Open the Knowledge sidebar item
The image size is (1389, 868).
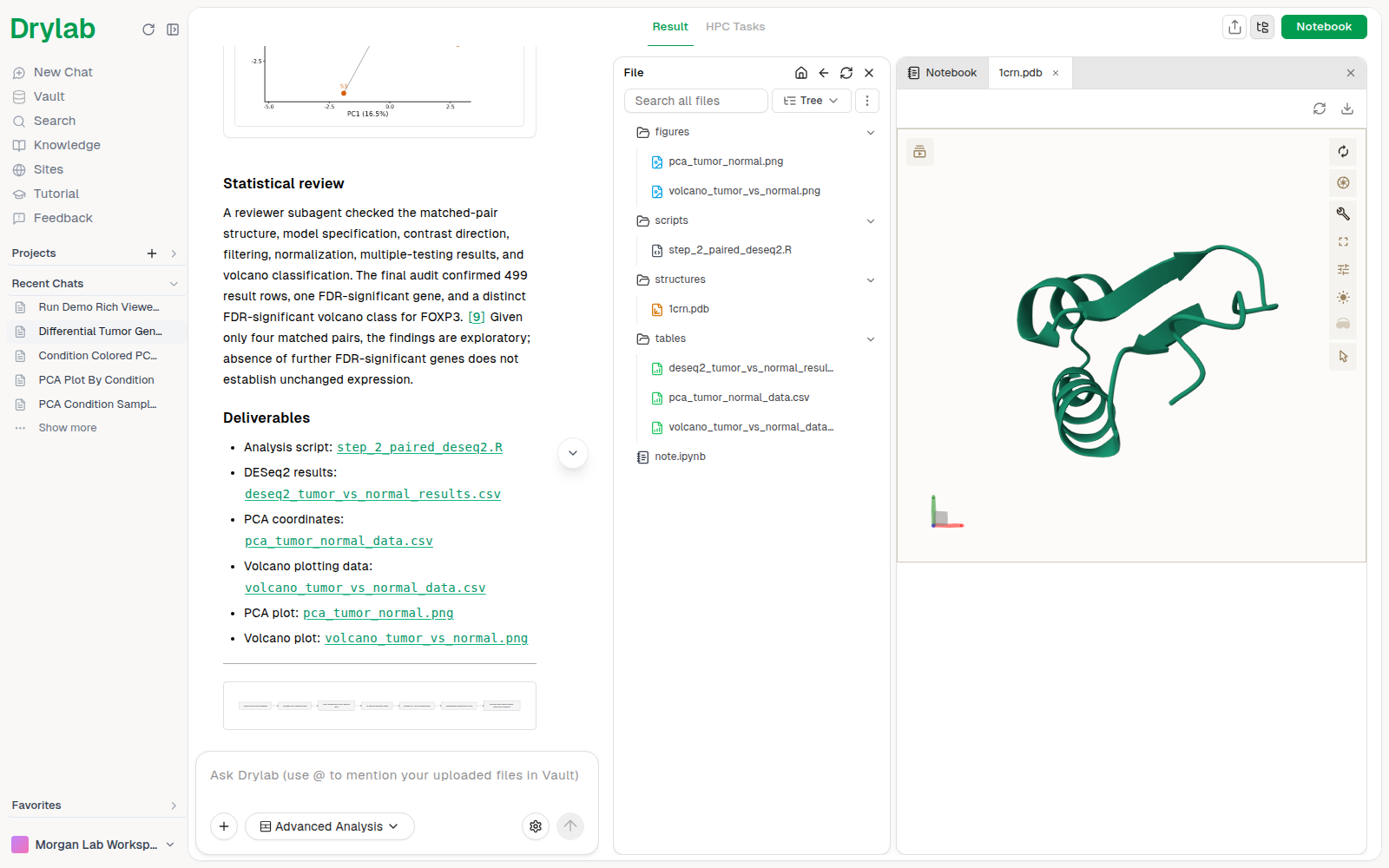tap(67, 145)
